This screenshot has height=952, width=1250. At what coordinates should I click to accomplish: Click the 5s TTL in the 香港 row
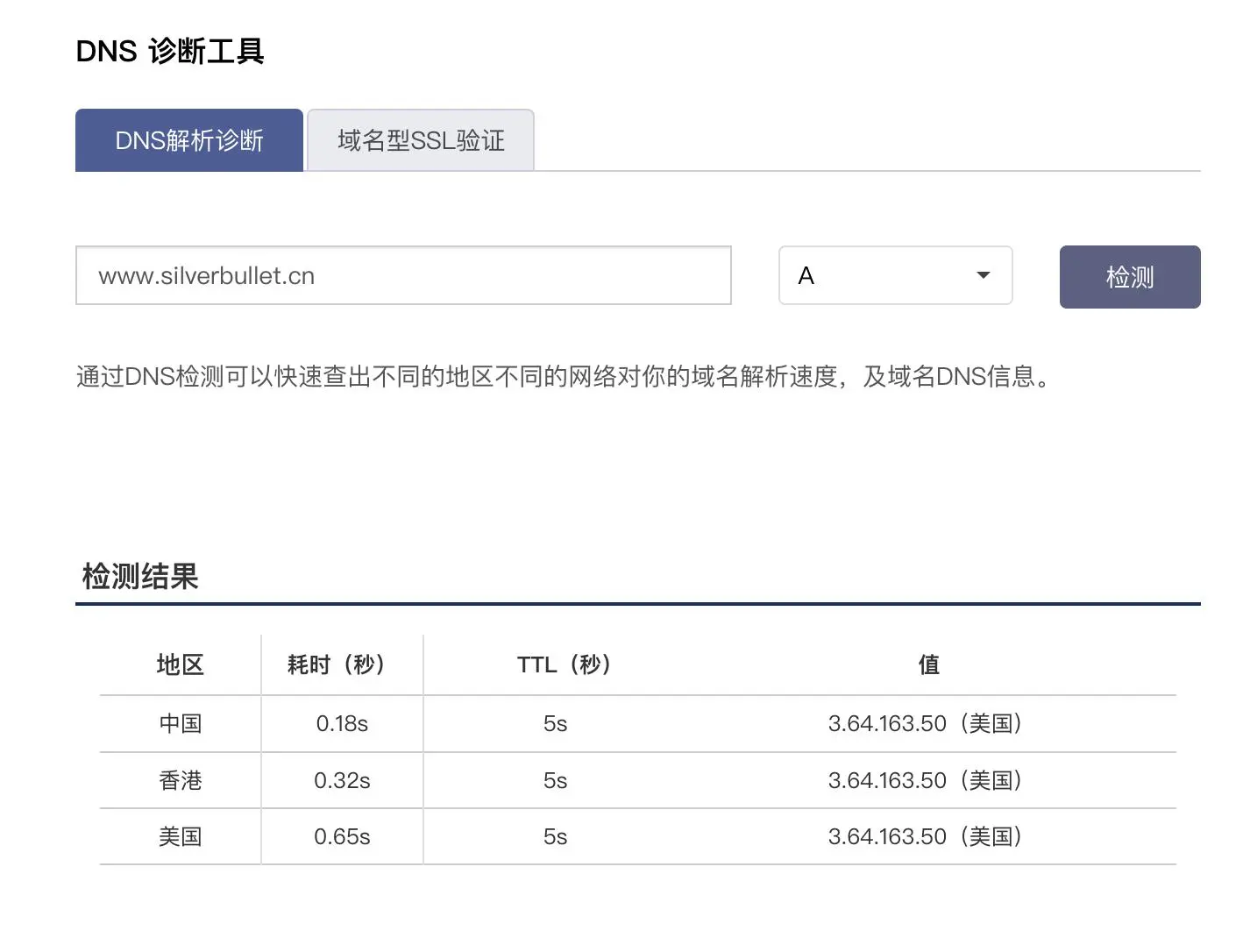pos(555,780)
